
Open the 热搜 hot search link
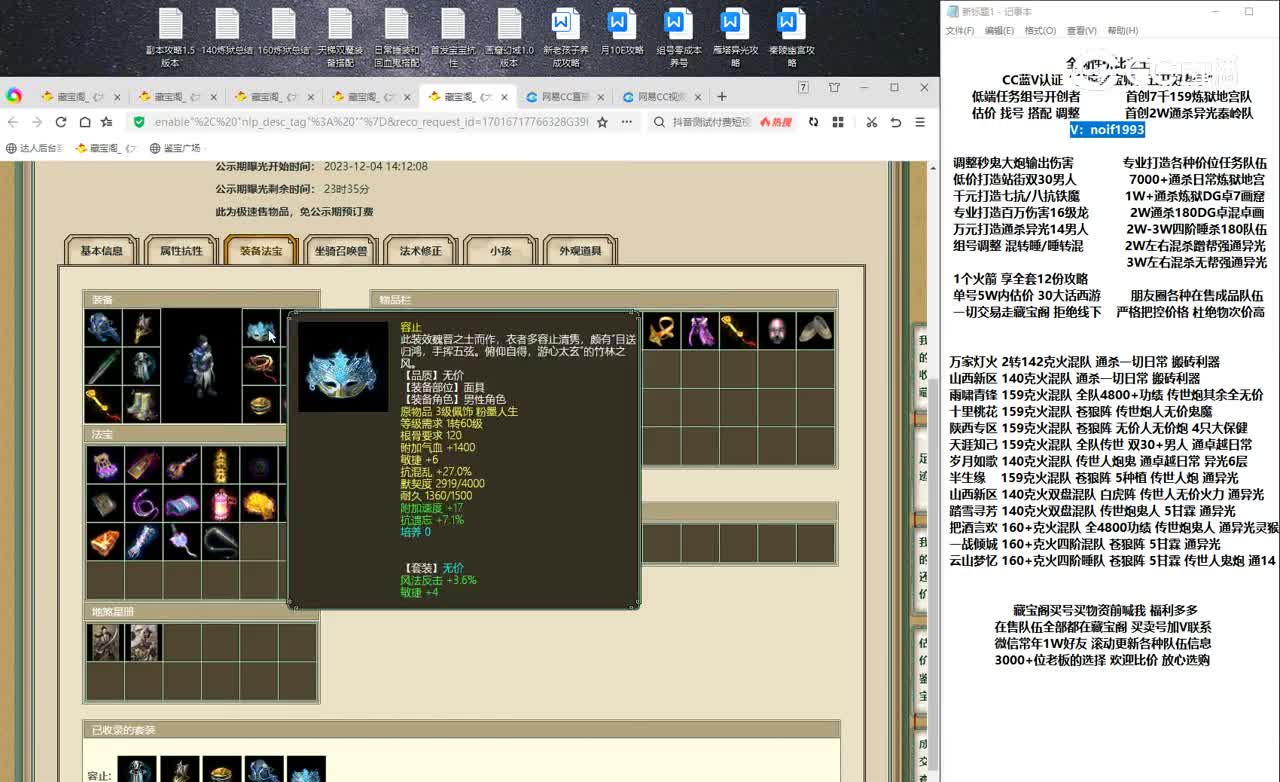pyautogui.click(x=776, y=122)
